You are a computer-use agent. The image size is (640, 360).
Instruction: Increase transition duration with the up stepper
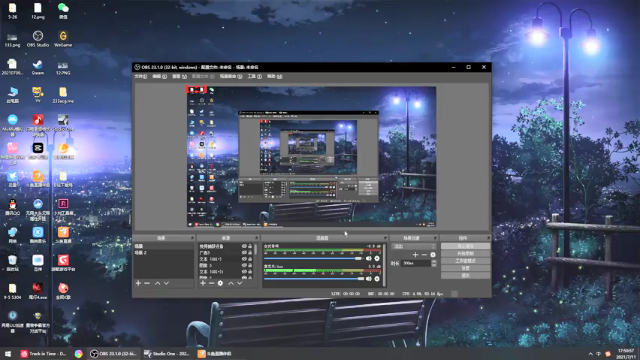click(433, 262)
